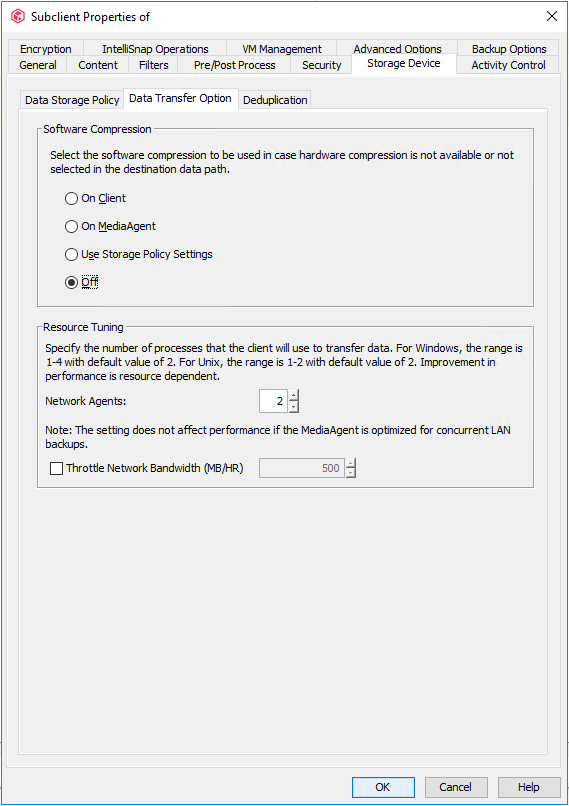
Task: Go to the Encryption tab
Action: 46,48
